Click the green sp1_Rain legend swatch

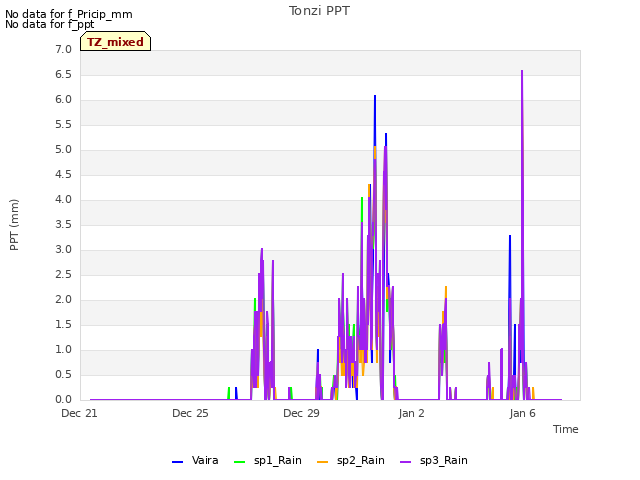(240, 462)
